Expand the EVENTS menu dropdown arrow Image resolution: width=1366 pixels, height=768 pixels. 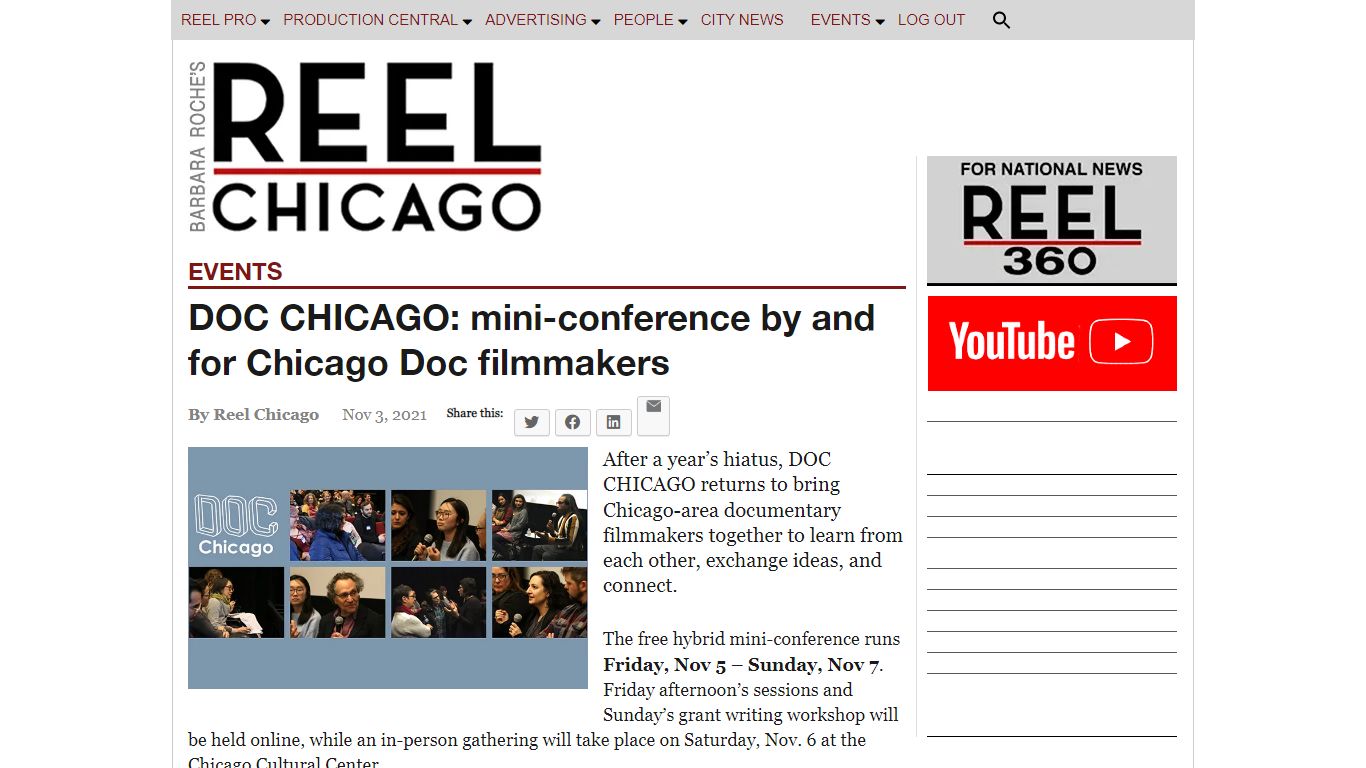[880, 22]
